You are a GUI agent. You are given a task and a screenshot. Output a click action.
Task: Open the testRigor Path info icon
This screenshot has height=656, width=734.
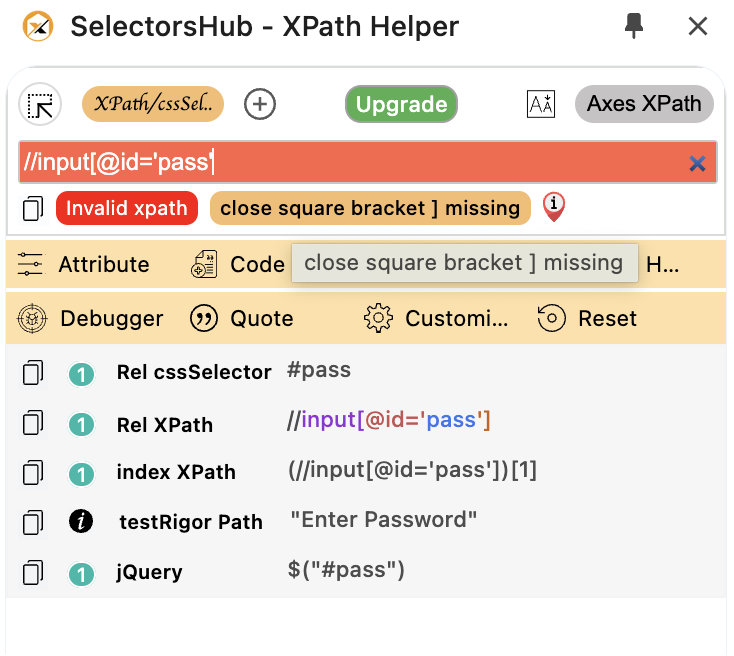[x=81, y=521]
